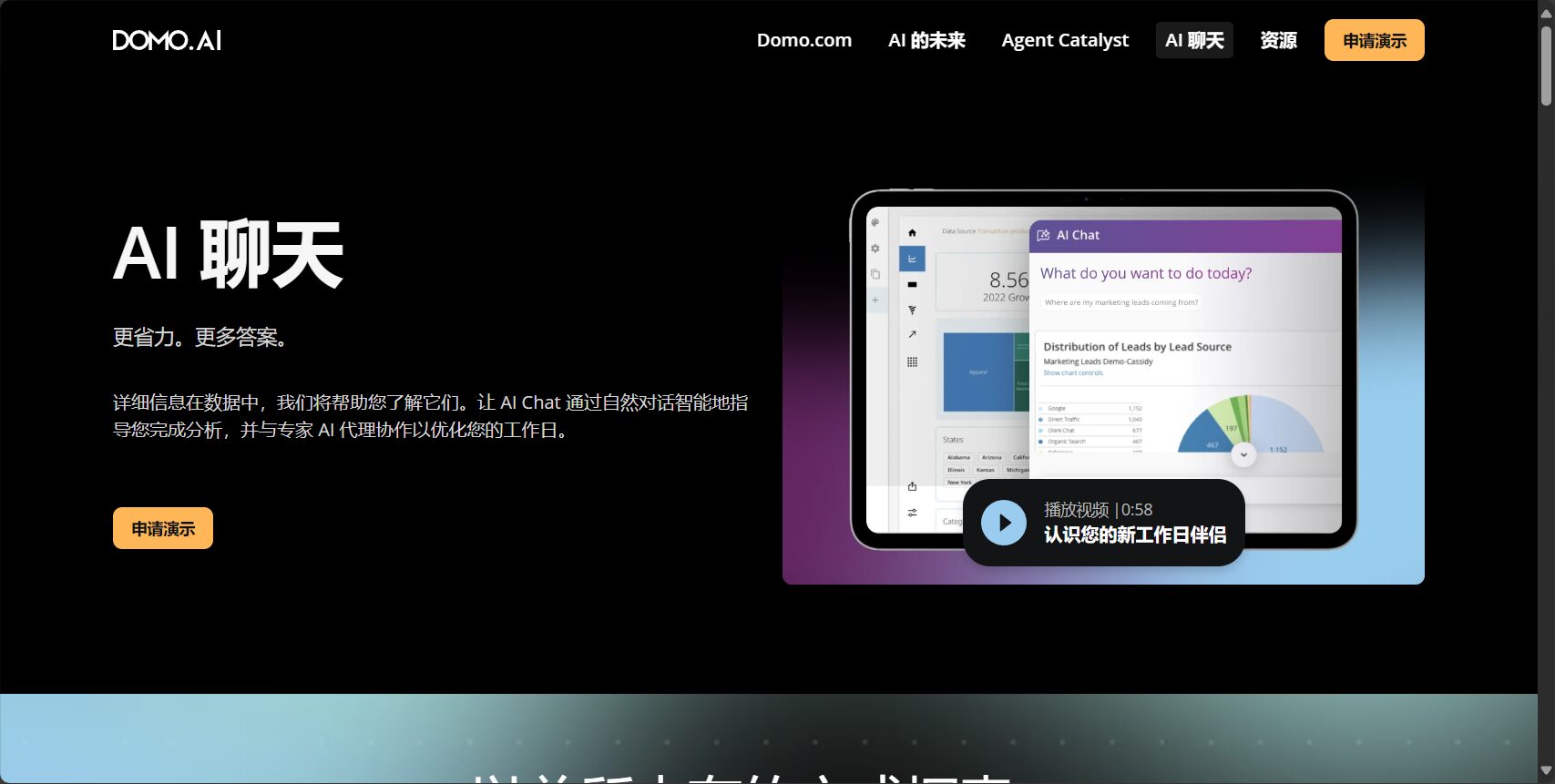Click the page vertical scrollbar thumb
The width and height of the screenshot is (1555, 784).
[1546, 66]
